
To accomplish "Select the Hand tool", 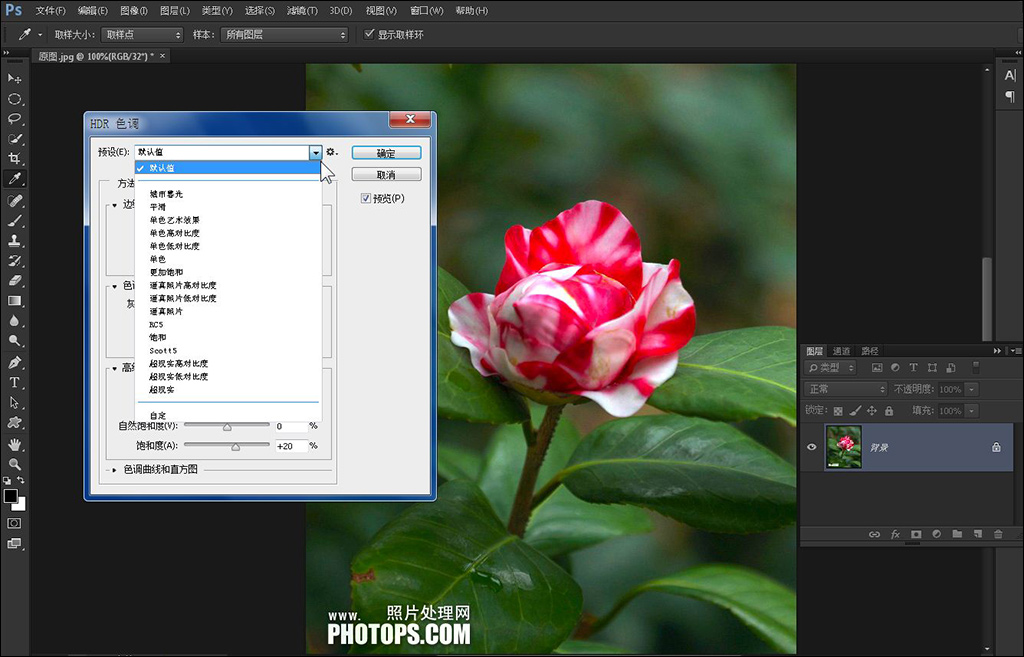I will point(14,445).
